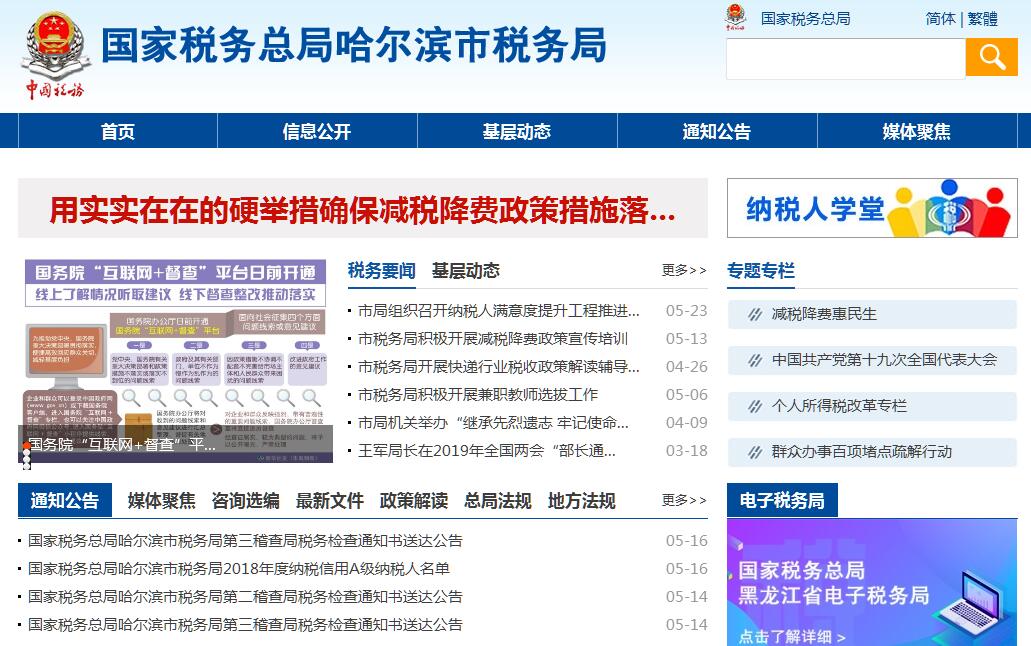Open the 媒体聚焦 navigation menu
The width and height of the screenshot is (1031, 646).
pyautogui.click(x=917, y=131)
